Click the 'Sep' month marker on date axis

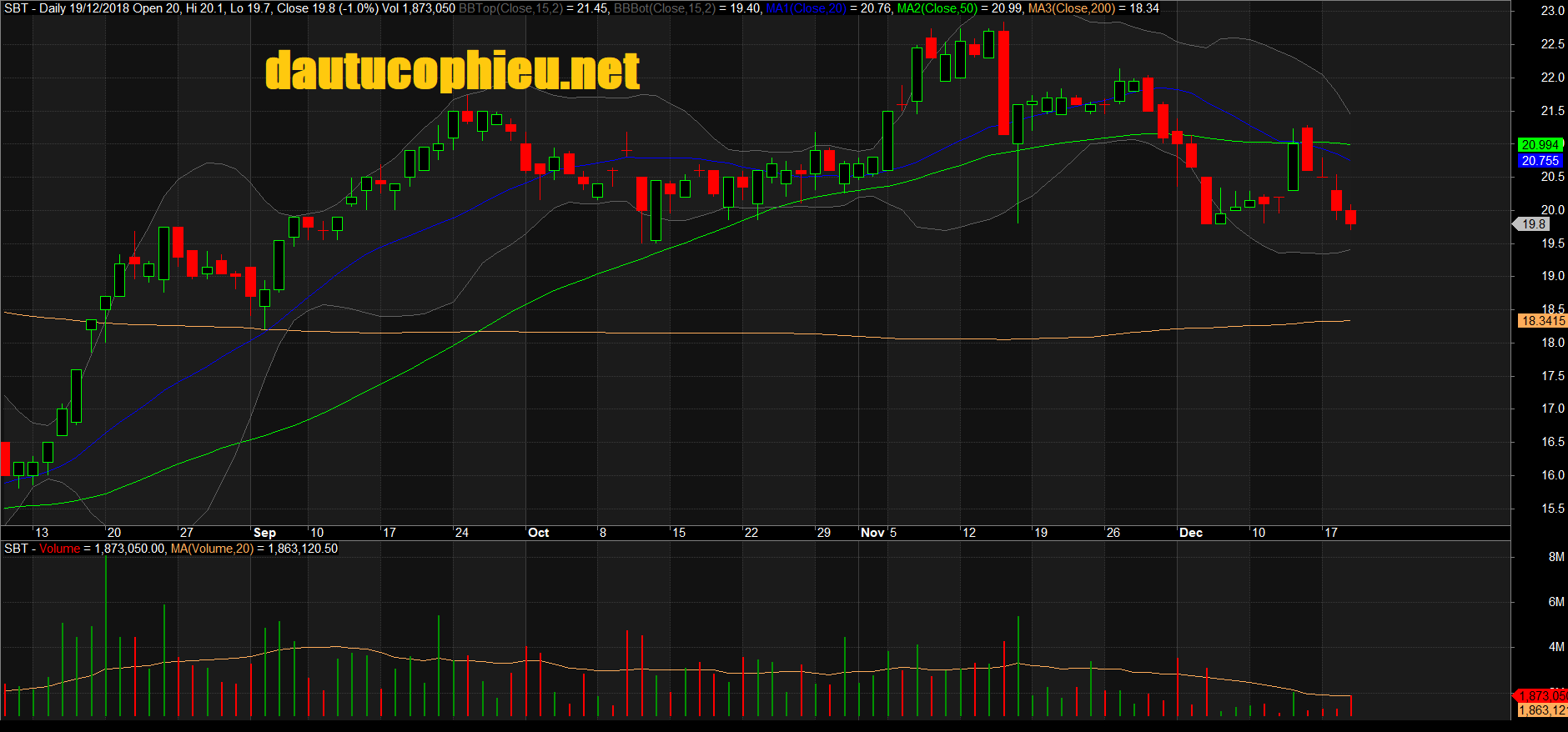pyautogui.click(x=264, y=533)
